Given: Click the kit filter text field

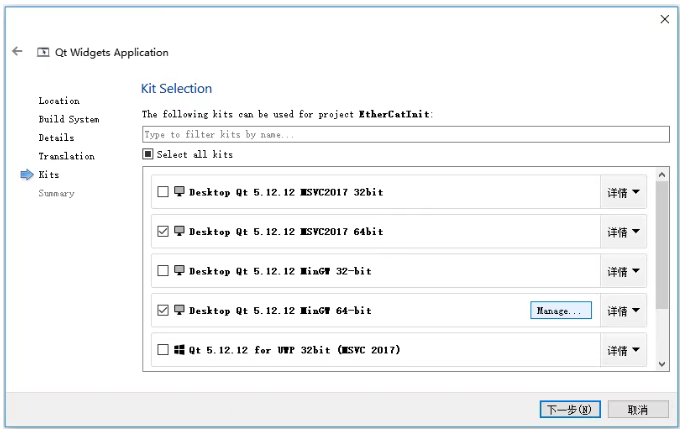Looking at the screenshot, I should (x=405, y=134).
